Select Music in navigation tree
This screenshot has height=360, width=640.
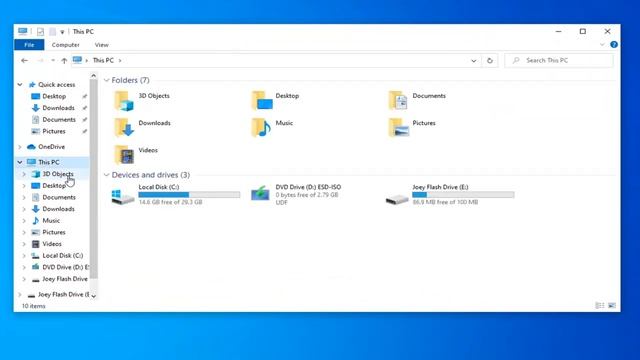tap(51, 220)
